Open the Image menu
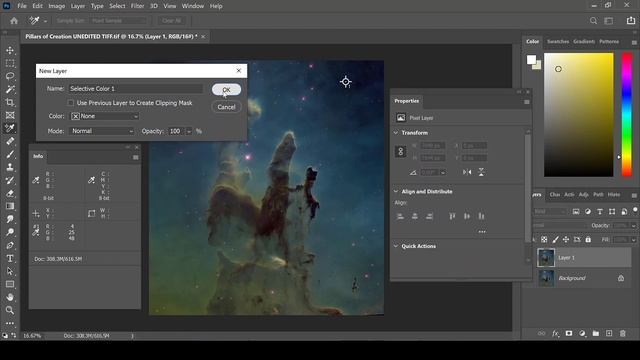This screenshot has height=360, width=640. click(x=56, y=6)
